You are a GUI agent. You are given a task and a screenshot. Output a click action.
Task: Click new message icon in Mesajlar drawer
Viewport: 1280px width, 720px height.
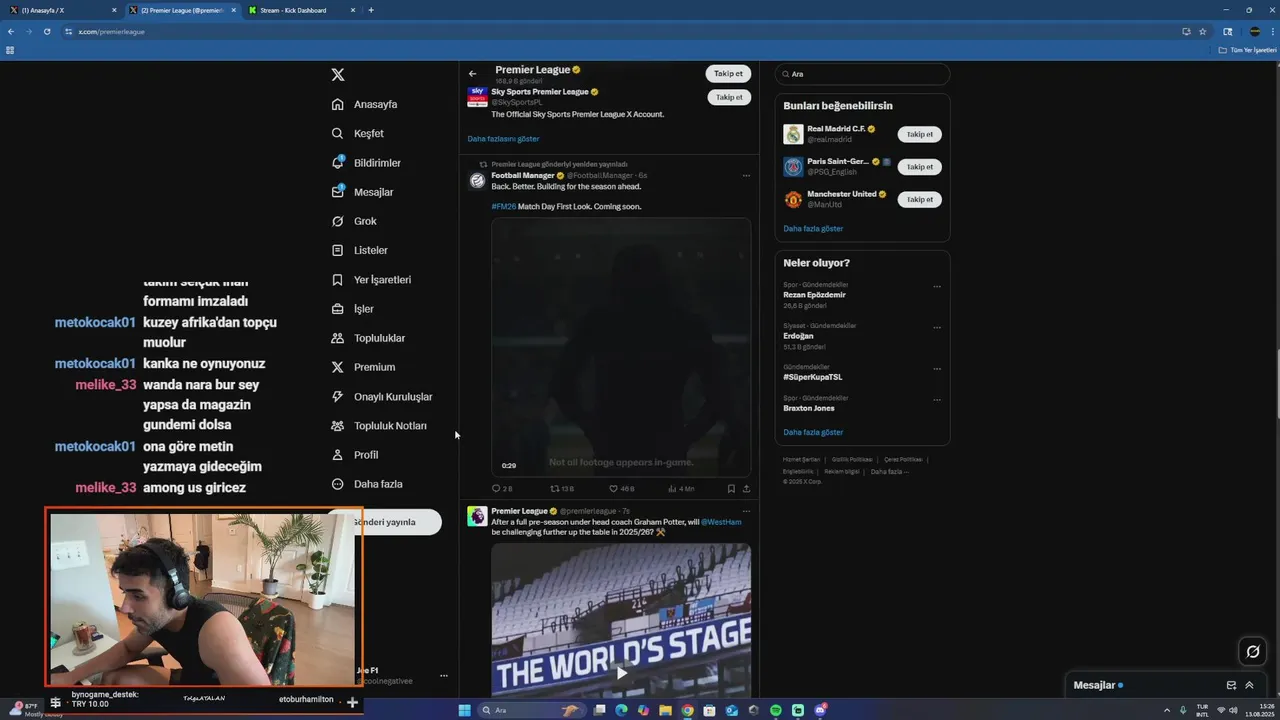click(1231, 685)
